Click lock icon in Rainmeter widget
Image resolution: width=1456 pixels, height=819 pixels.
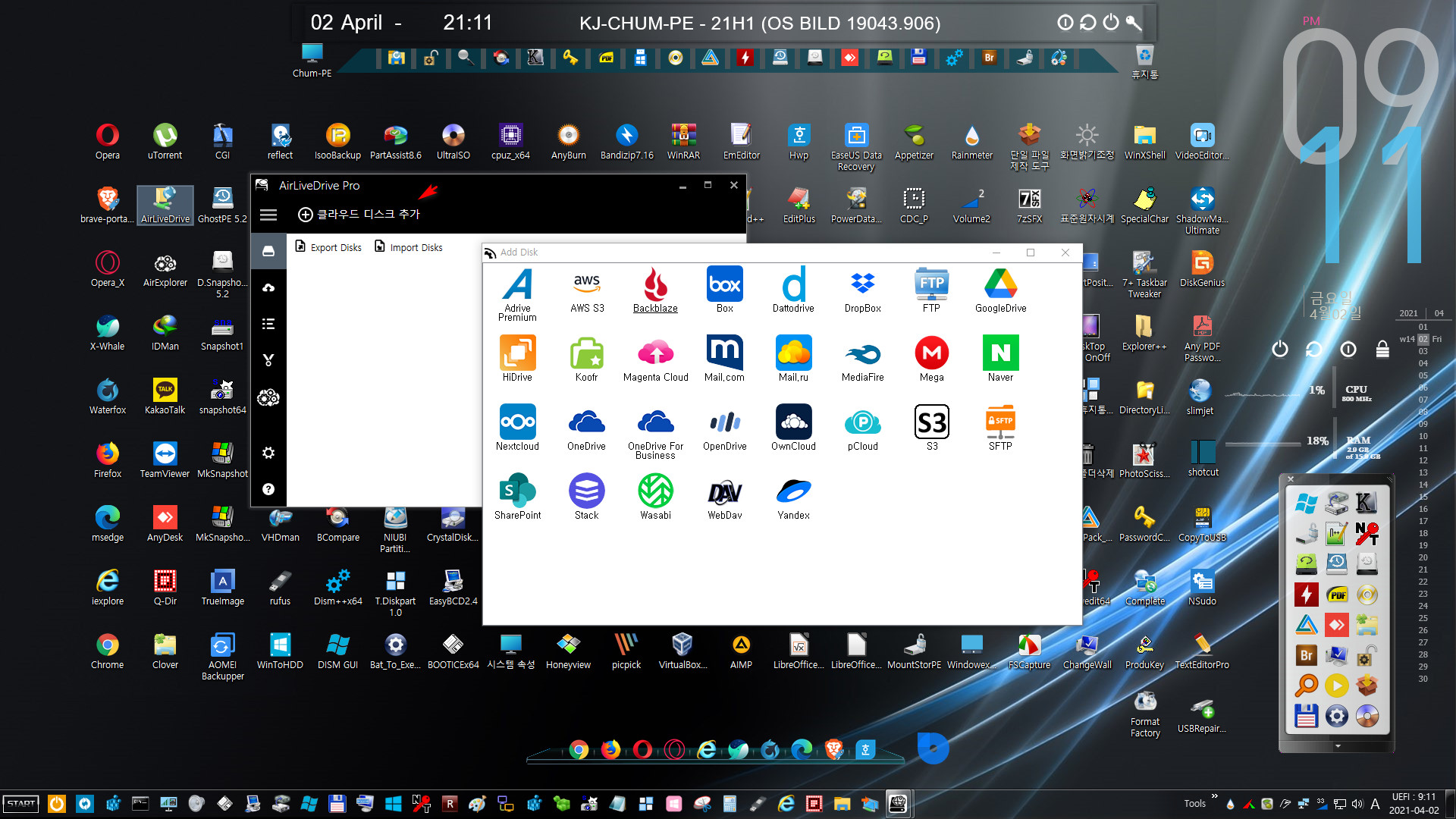[1382, 349]
